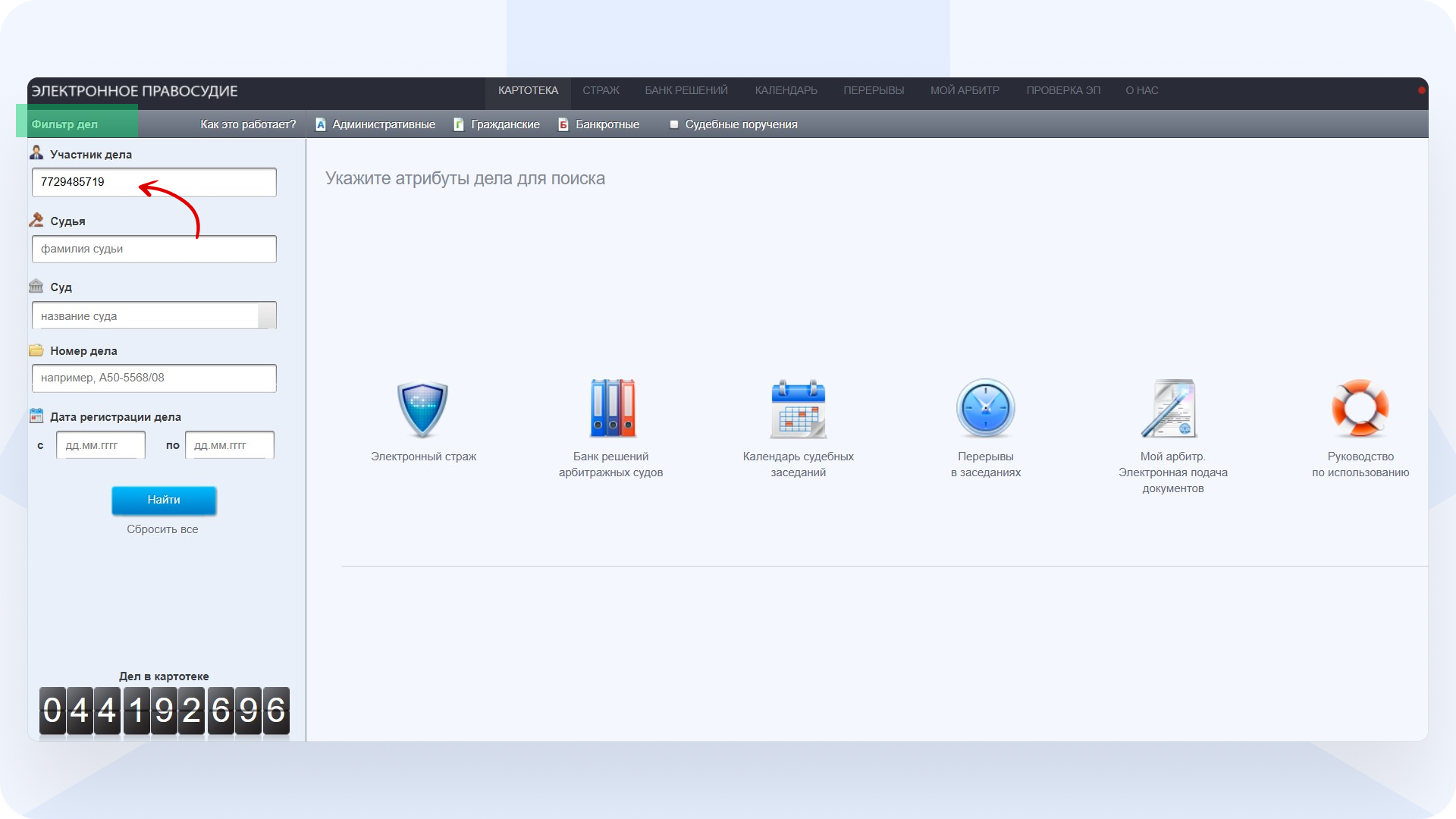Click the Руководство по использованию label
The width and height of the screenshot is (1456, 819).
click(1360, 464)
